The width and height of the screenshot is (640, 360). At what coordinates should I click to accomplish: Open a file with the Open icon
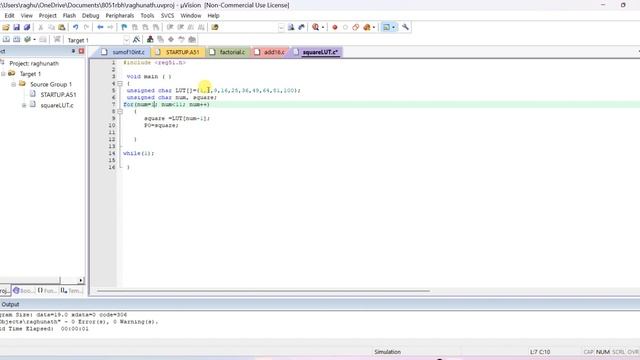(6, 27)
